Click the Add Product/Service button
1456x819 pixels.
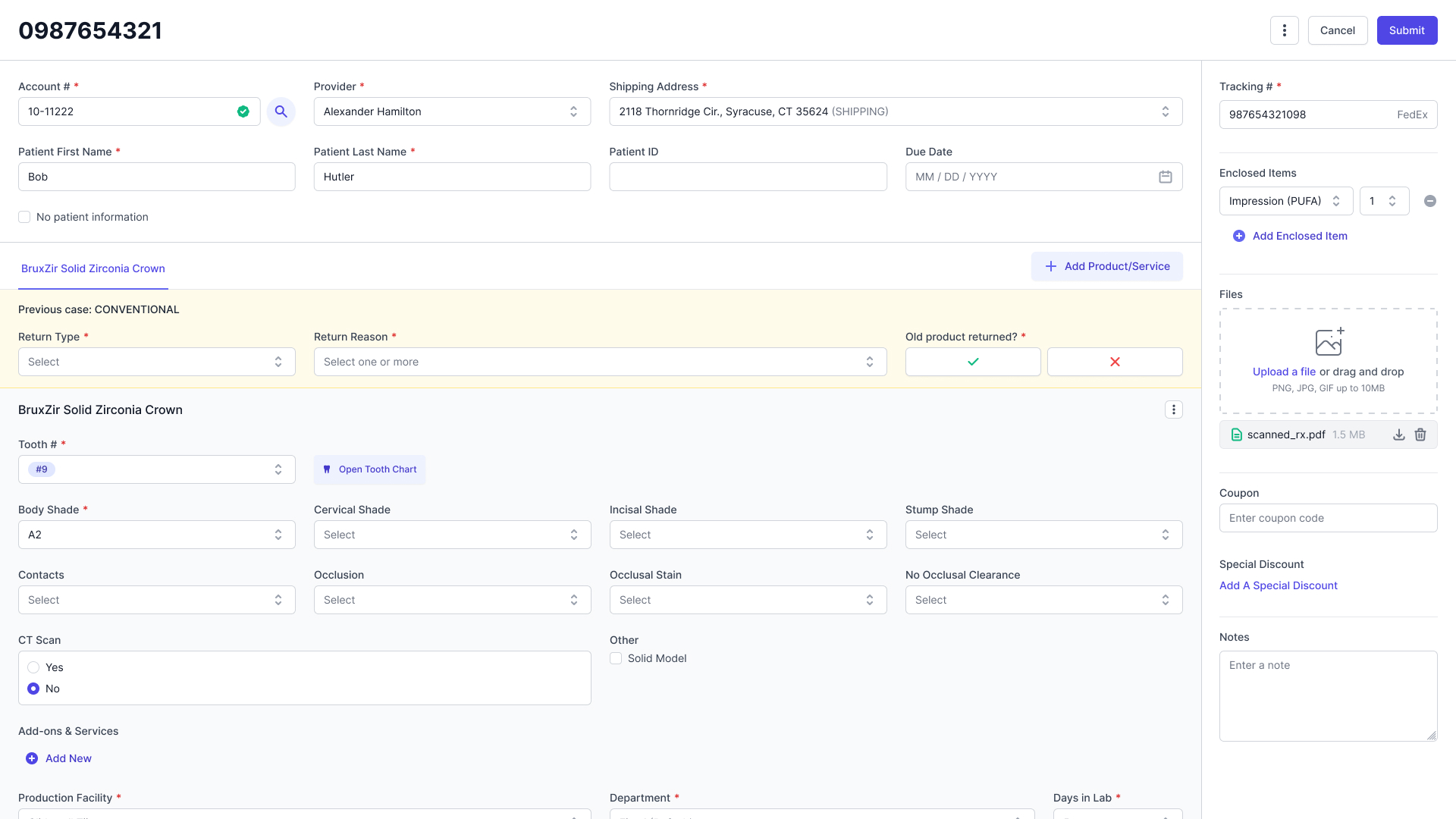[1106, 266]
